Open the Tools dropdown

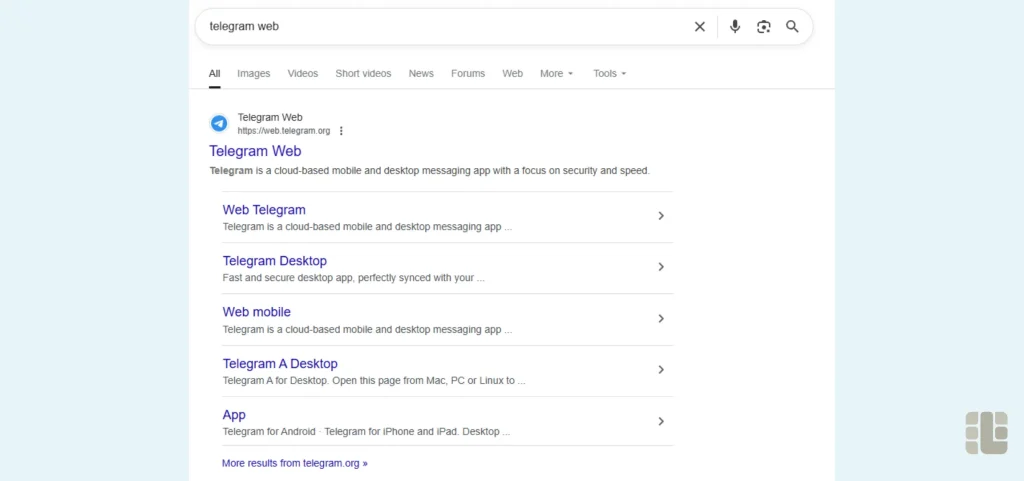(x=609, y=74)
